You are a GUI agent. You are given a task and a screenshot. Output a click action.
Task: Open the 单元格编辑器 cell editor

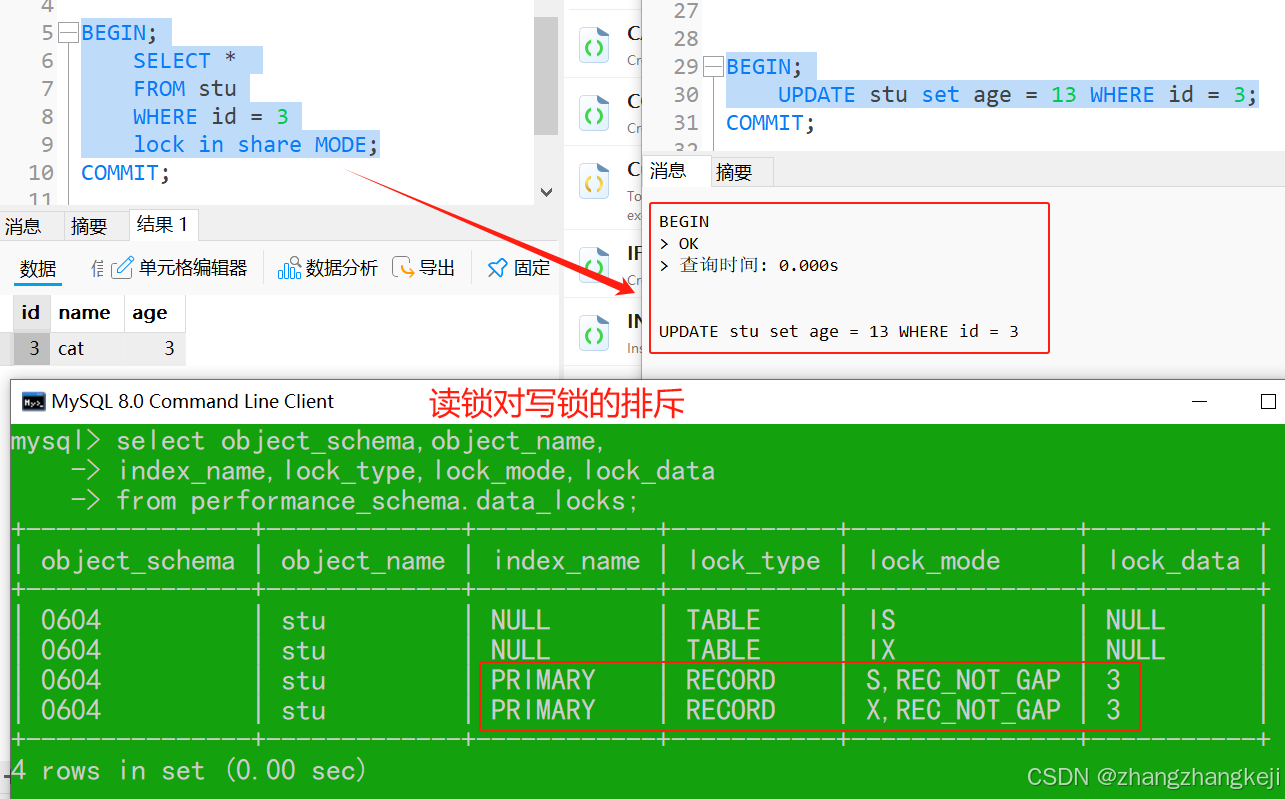181,268
